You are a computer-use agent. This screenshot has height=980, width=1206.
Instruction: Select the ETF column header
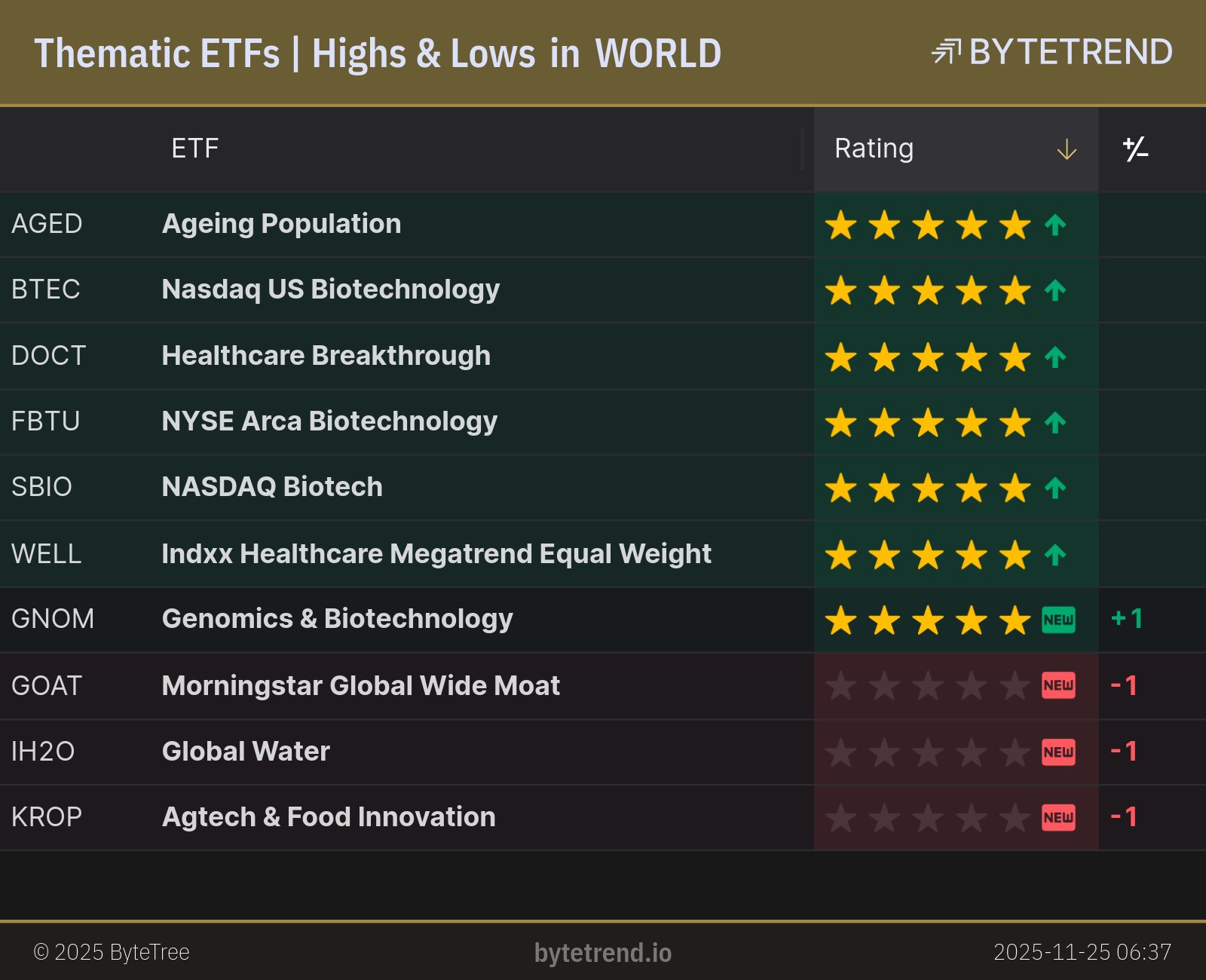click(194, 149)
